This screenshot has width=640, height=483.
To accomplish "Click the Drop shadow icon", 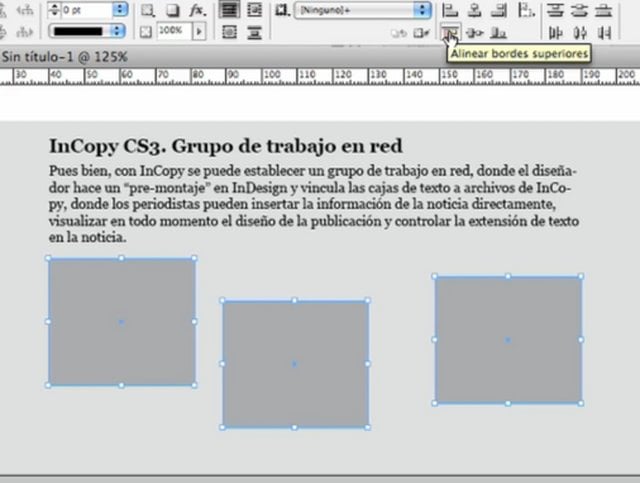I will [x=173, y=10].
